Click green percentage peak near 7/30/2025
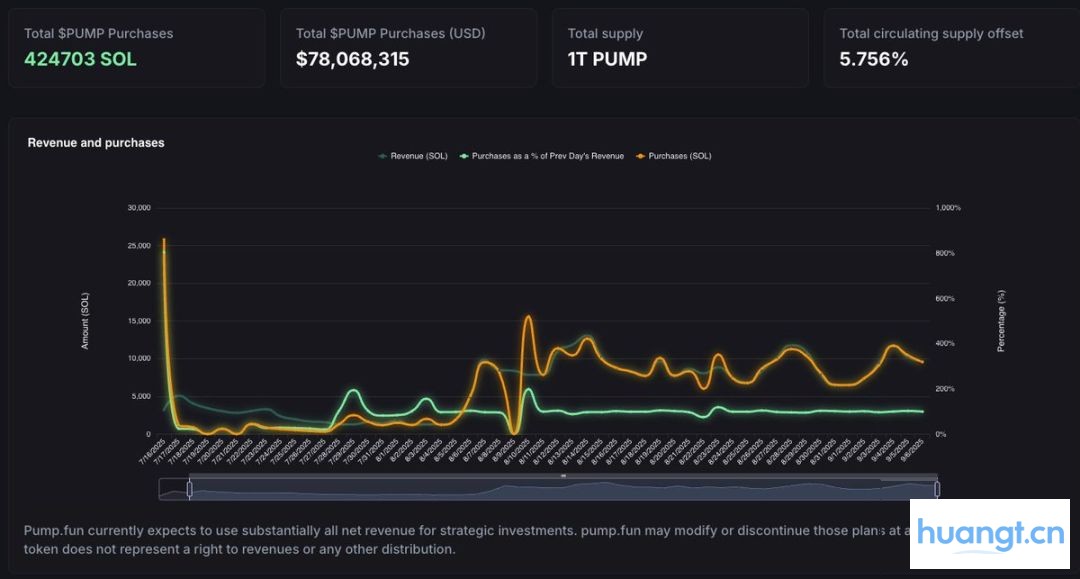The height and width of the screenshot is (579, 1080). point(353,391)
